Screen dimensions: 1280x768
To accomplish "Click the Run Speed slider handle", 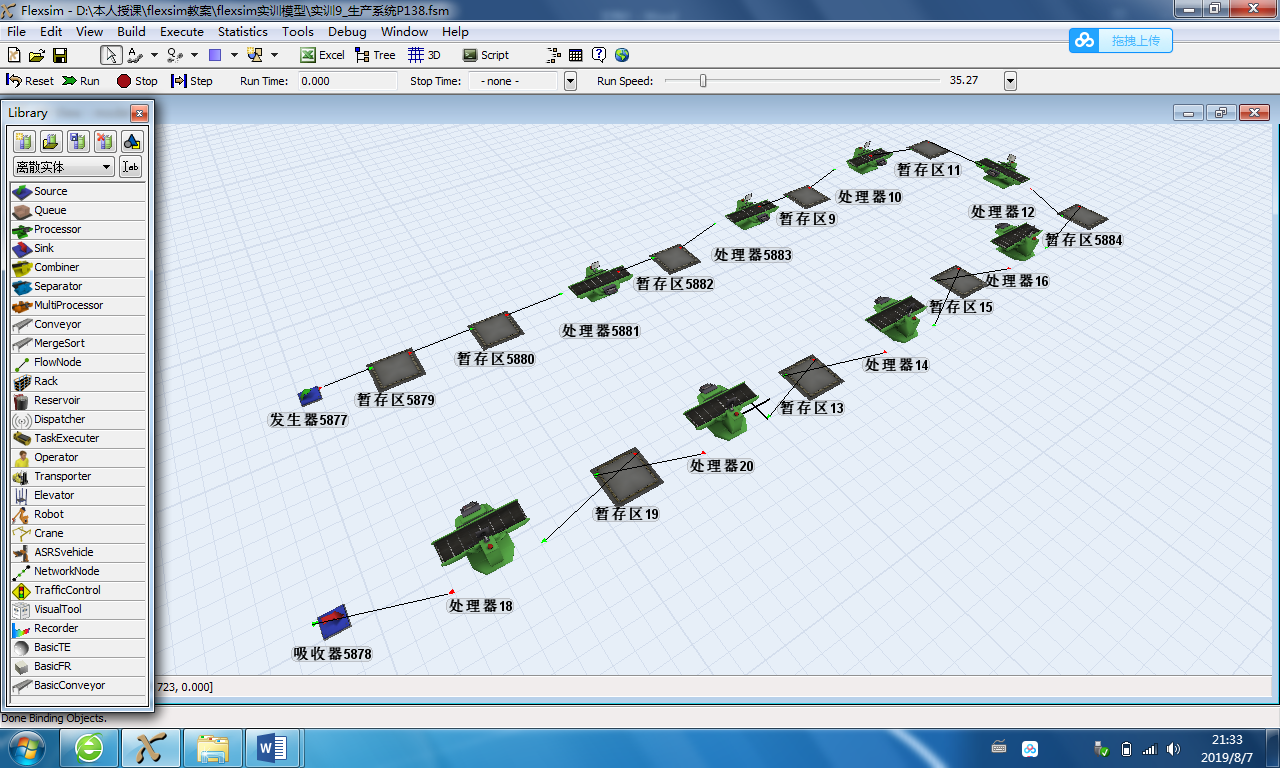I will [x=703, y=81].
